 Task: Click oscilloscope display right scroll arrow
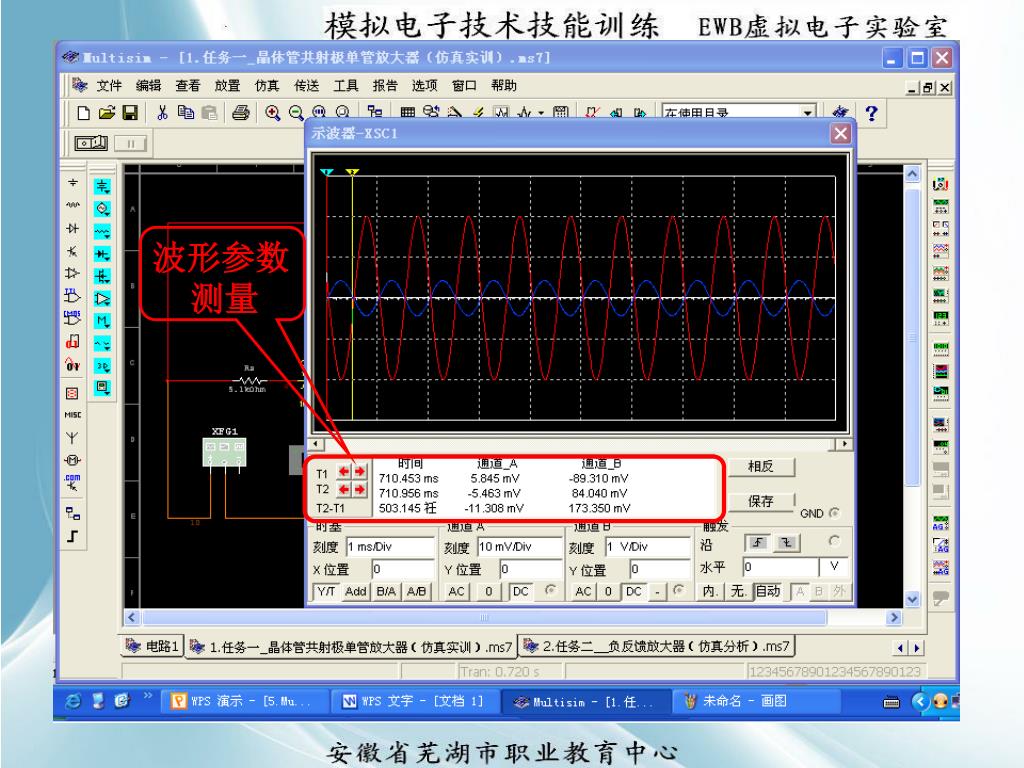(844, 444)
